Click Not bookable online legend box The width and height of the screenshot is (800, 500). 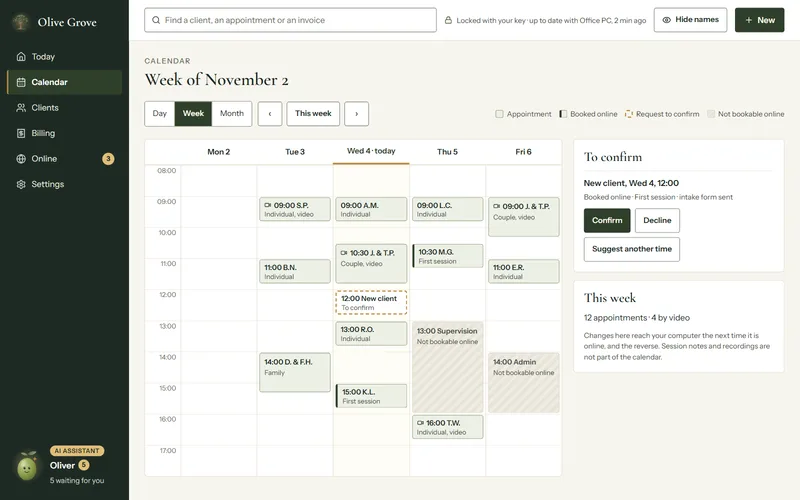(711, 114)
